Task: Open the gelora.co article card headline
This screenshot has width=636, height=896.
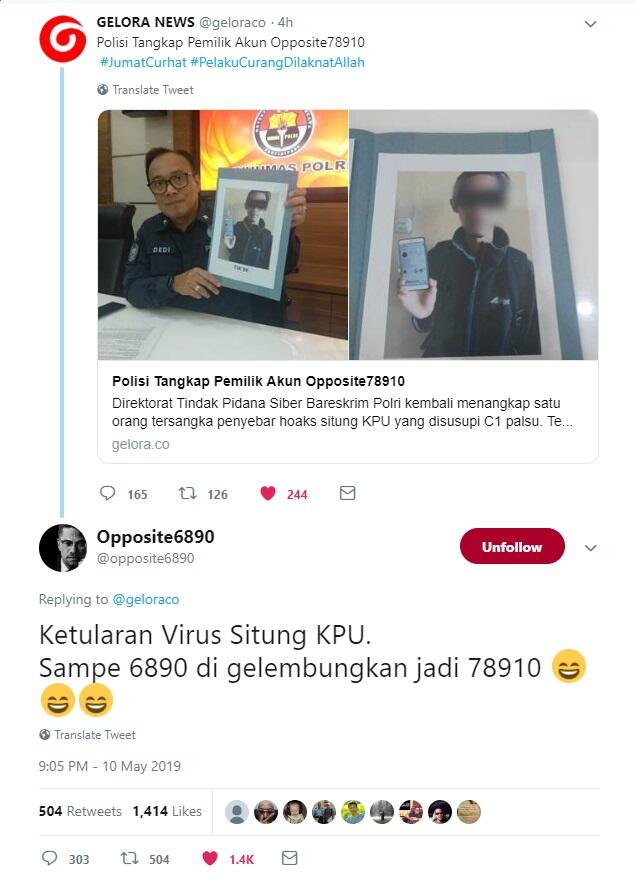Action: click(258, 381)
